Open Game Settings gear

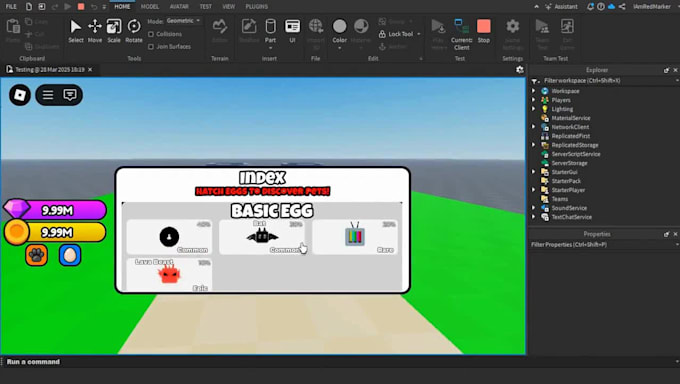pyautogui.click(x=512, y=34)
